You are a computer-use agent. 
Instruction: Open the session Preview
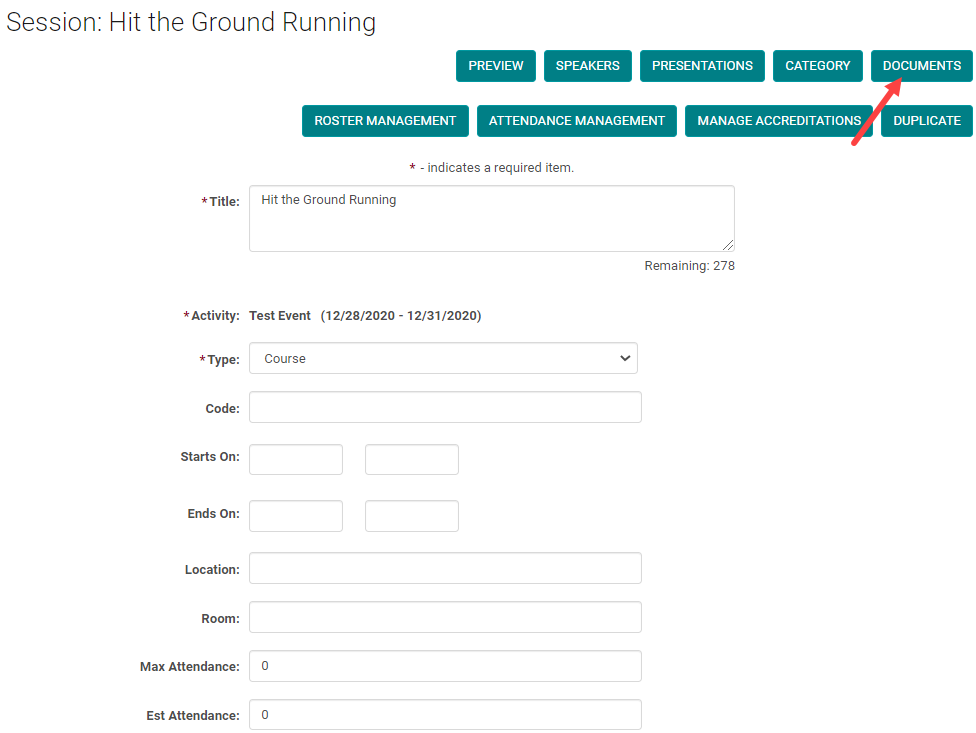495,66
